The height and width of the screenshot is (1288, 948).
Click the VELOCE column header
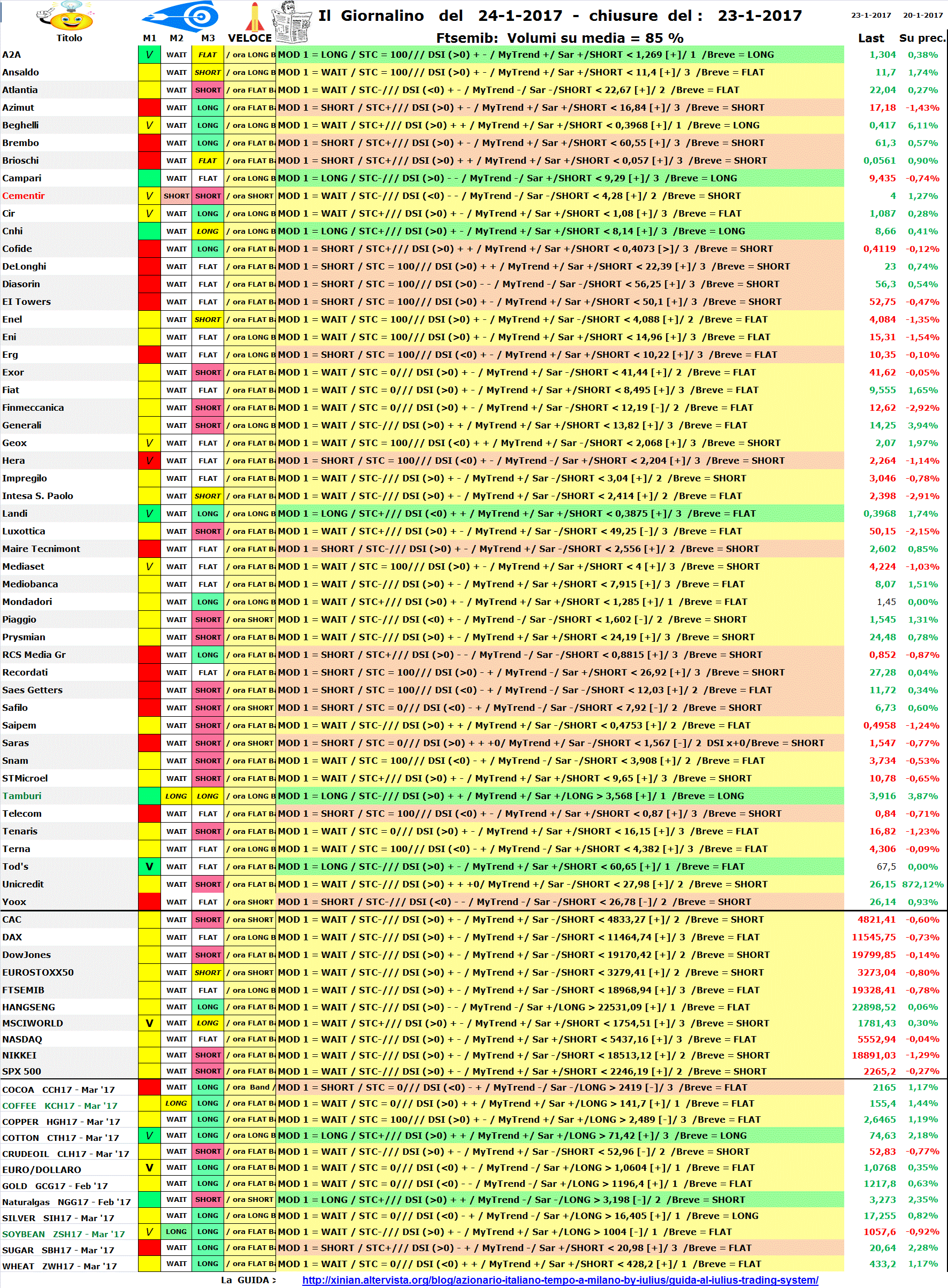pos(250,38)
